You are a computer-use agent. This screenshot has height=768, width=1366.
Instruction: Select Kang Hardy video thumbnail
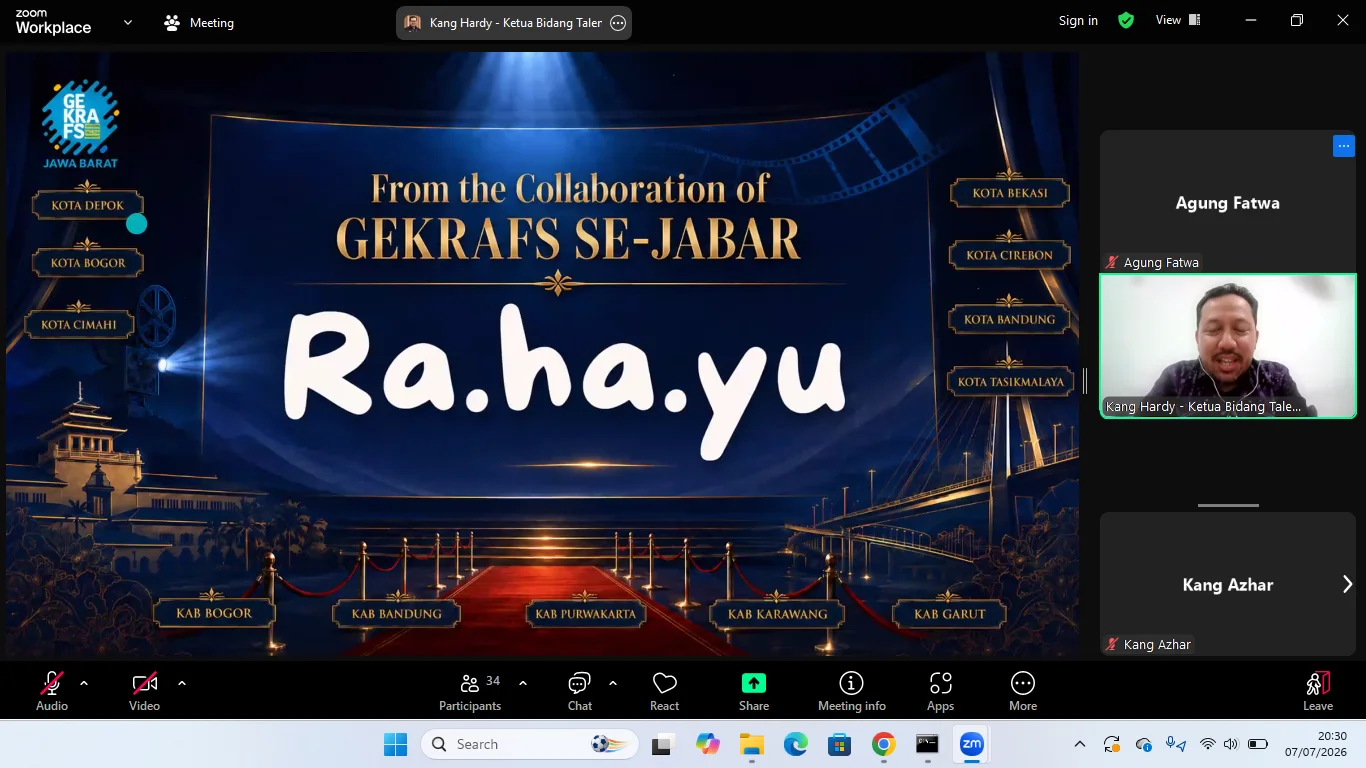[1228, 345]
